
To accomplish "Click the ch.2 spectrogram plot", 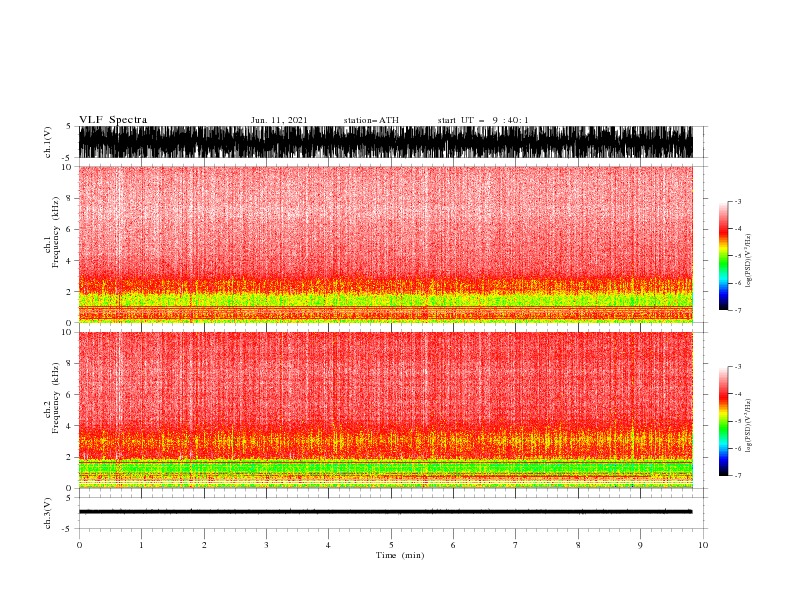I will [x=386, y=410].
